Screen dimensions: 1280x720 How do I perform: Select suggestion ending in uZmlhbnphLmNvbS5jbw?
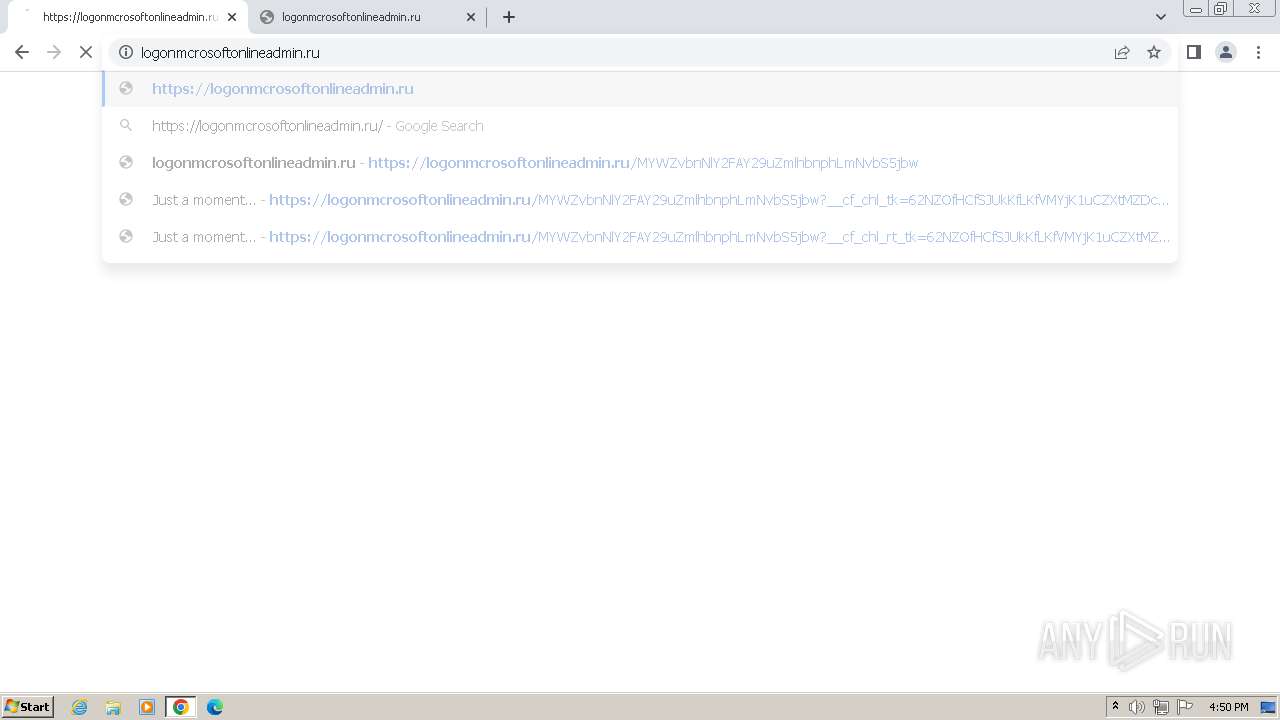[x=640, y=163]
